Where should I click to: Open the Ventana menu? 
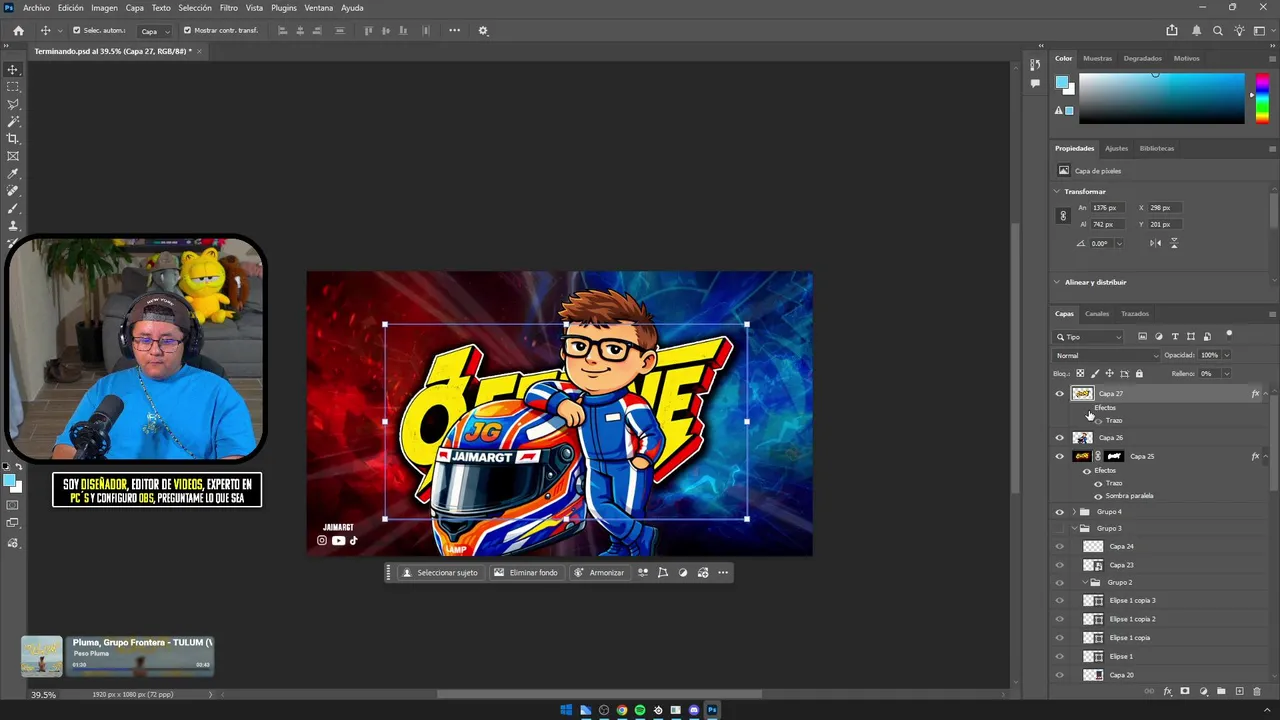[x=319, y=8]
